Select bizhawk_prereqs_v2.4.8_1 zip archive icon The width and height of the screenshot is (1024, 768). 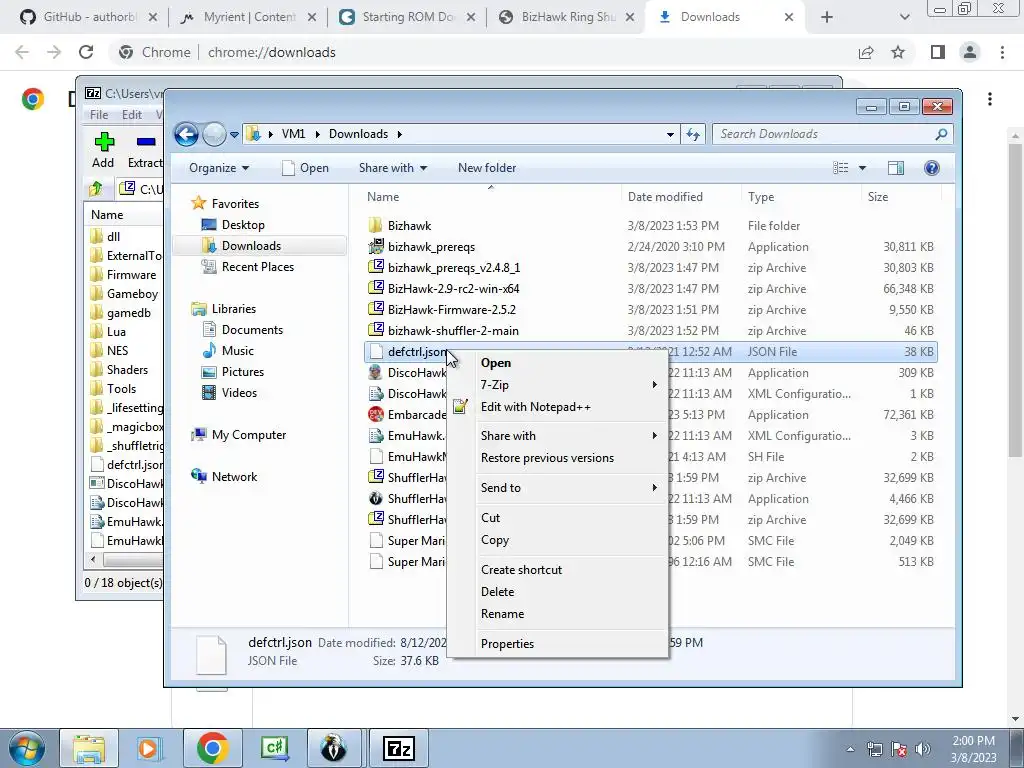376,268
